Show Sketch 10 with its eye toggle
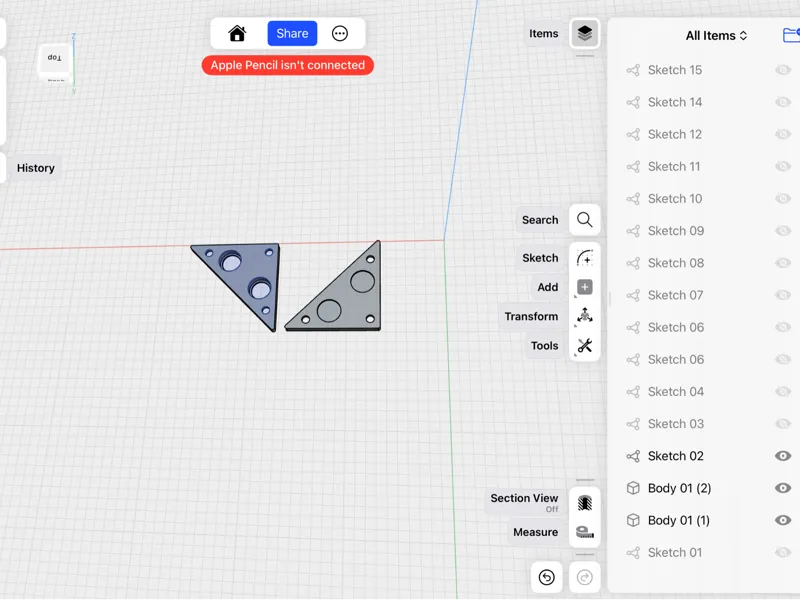 [x=783, y=198]
